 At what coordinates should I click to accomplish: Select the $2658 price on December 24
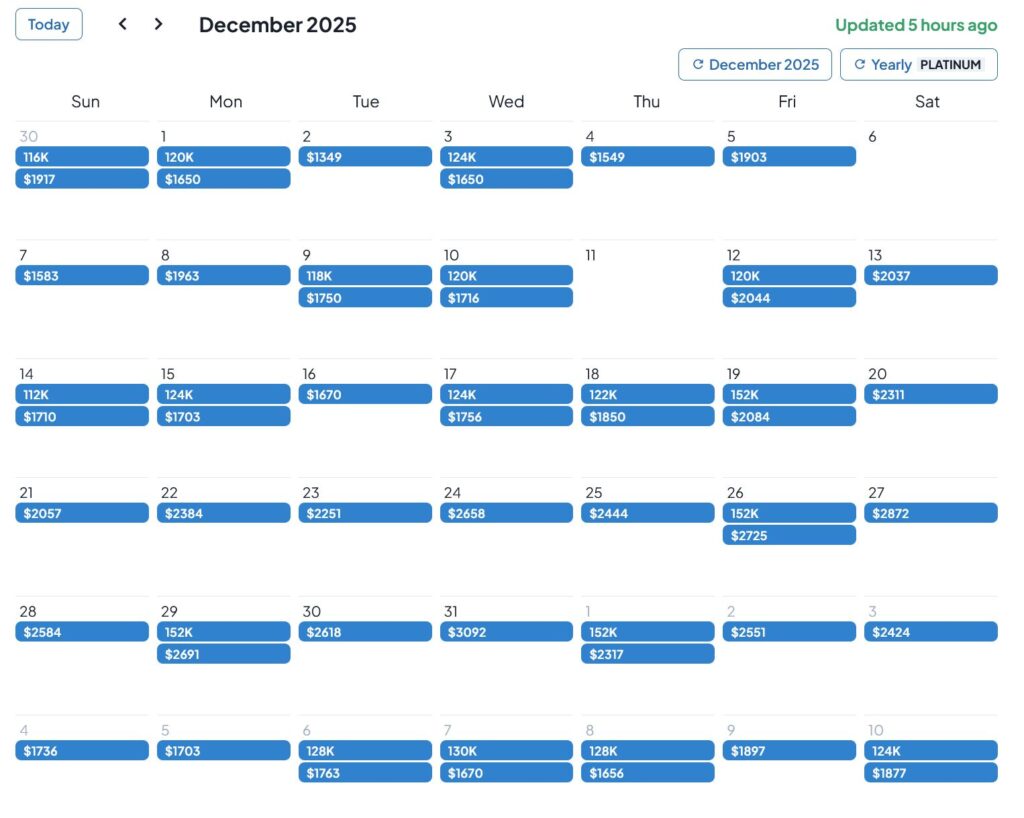(506, 513)
